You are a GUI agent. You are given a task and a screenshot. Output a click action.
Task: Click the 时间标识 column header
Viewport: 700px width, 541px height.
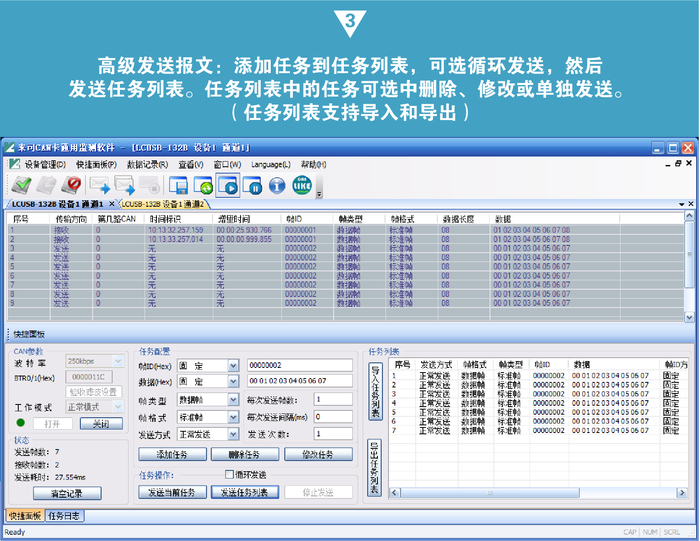179,219
